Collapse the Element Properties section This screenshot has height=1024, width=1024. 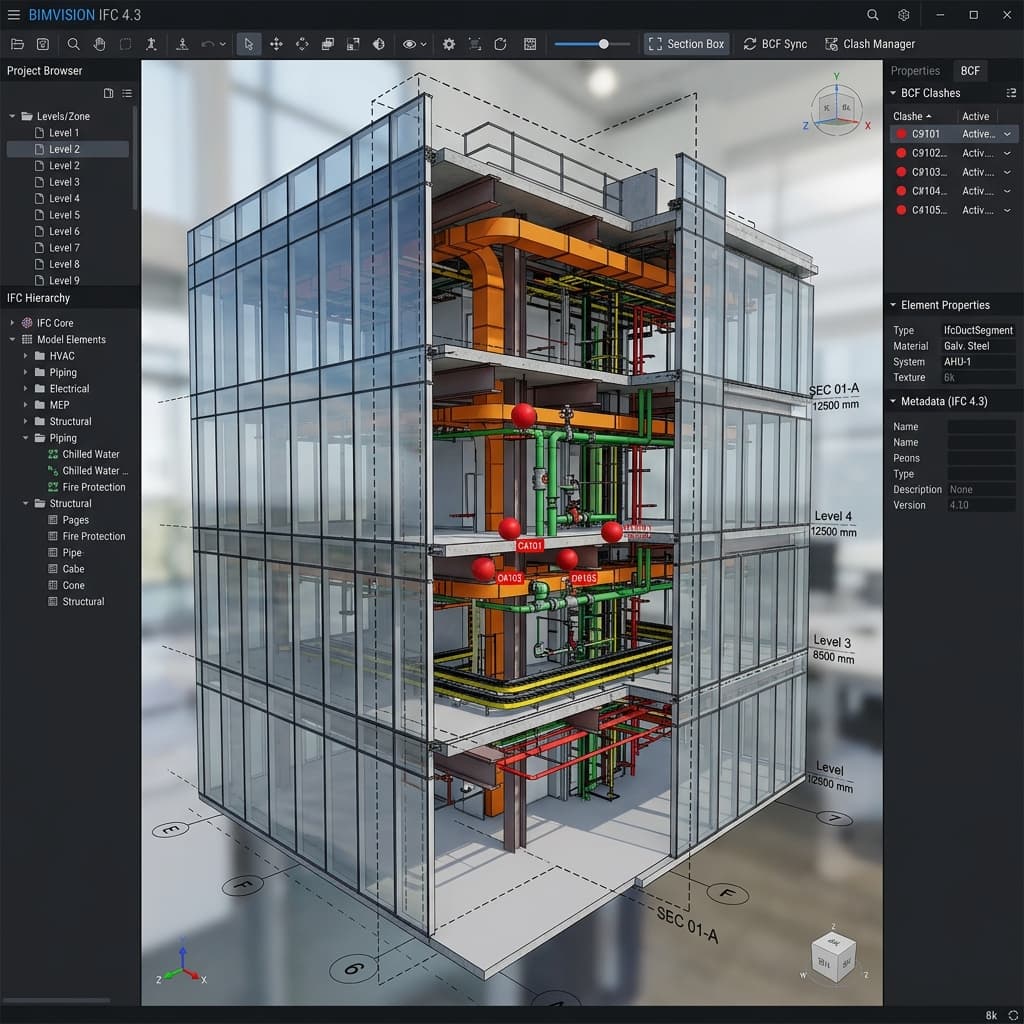pyautogui.click(x=893, y=305)
